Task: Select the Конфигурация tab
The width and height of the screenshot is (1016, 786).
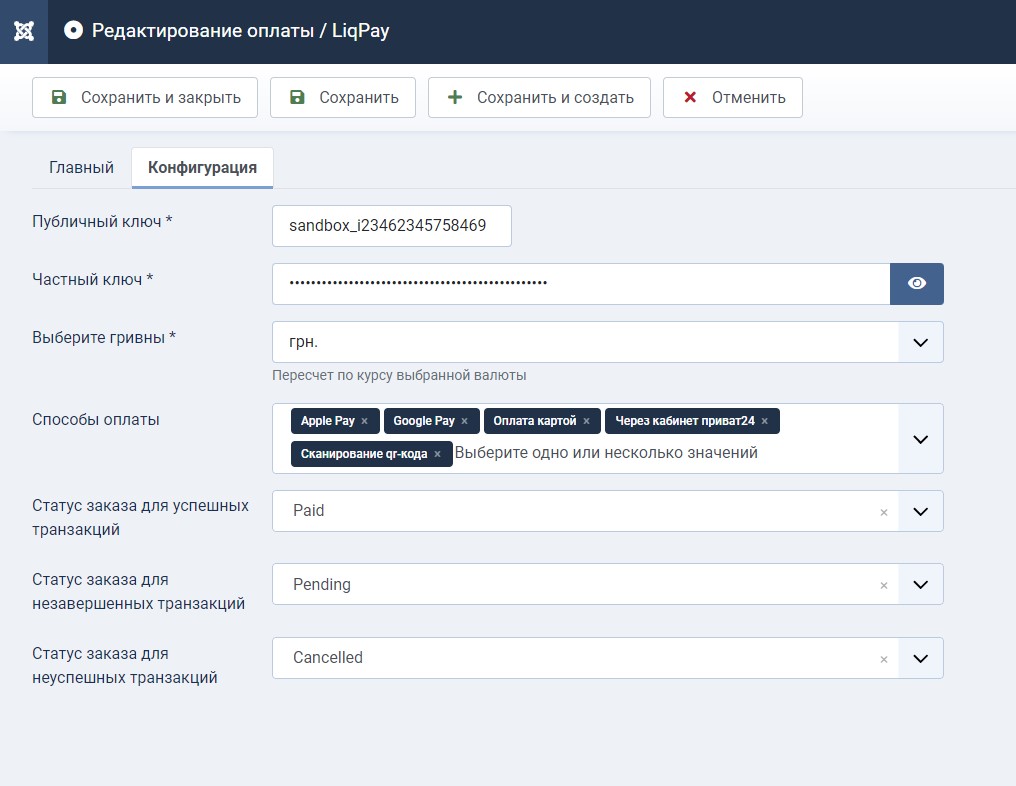Action: [202, 168]
